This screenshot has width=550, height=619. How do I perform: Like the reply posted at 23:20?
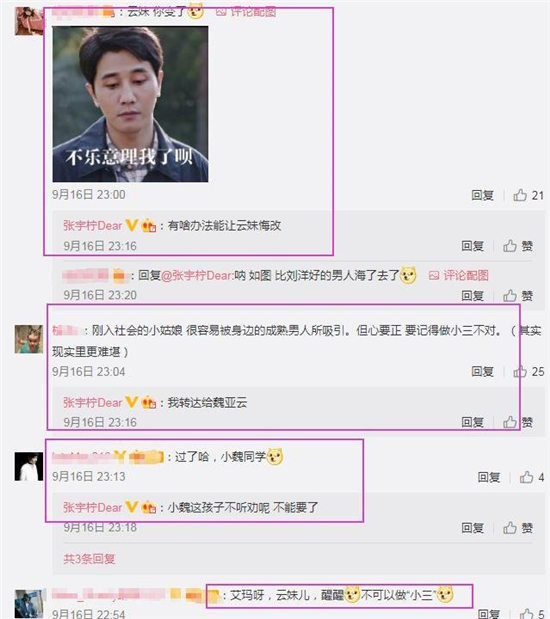518,295
